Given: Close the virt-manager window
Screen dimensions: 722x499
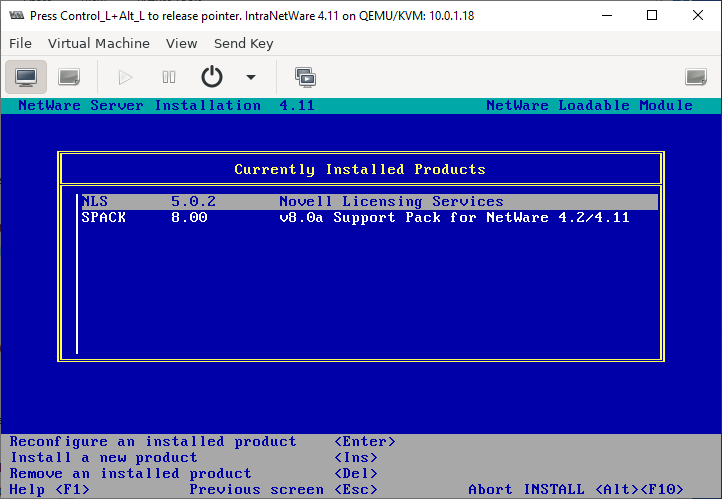Looking at the screenshot, I should (x=698, y=16).
